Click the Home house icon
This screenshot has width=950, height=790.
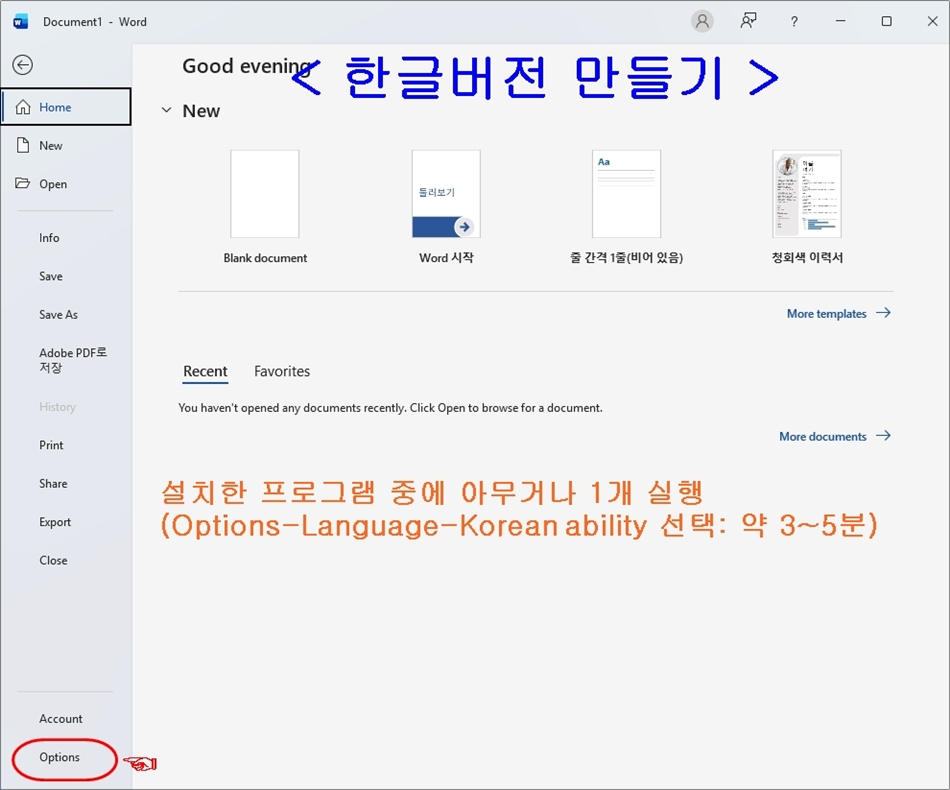pyautogui.click(x=23, y=107)
